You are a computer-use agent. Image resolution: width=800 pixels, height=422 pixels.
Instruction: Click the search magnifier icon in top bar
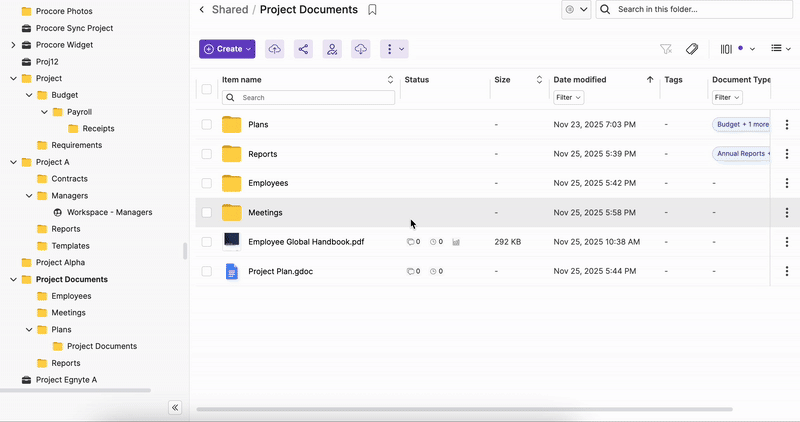click(605, 9)
